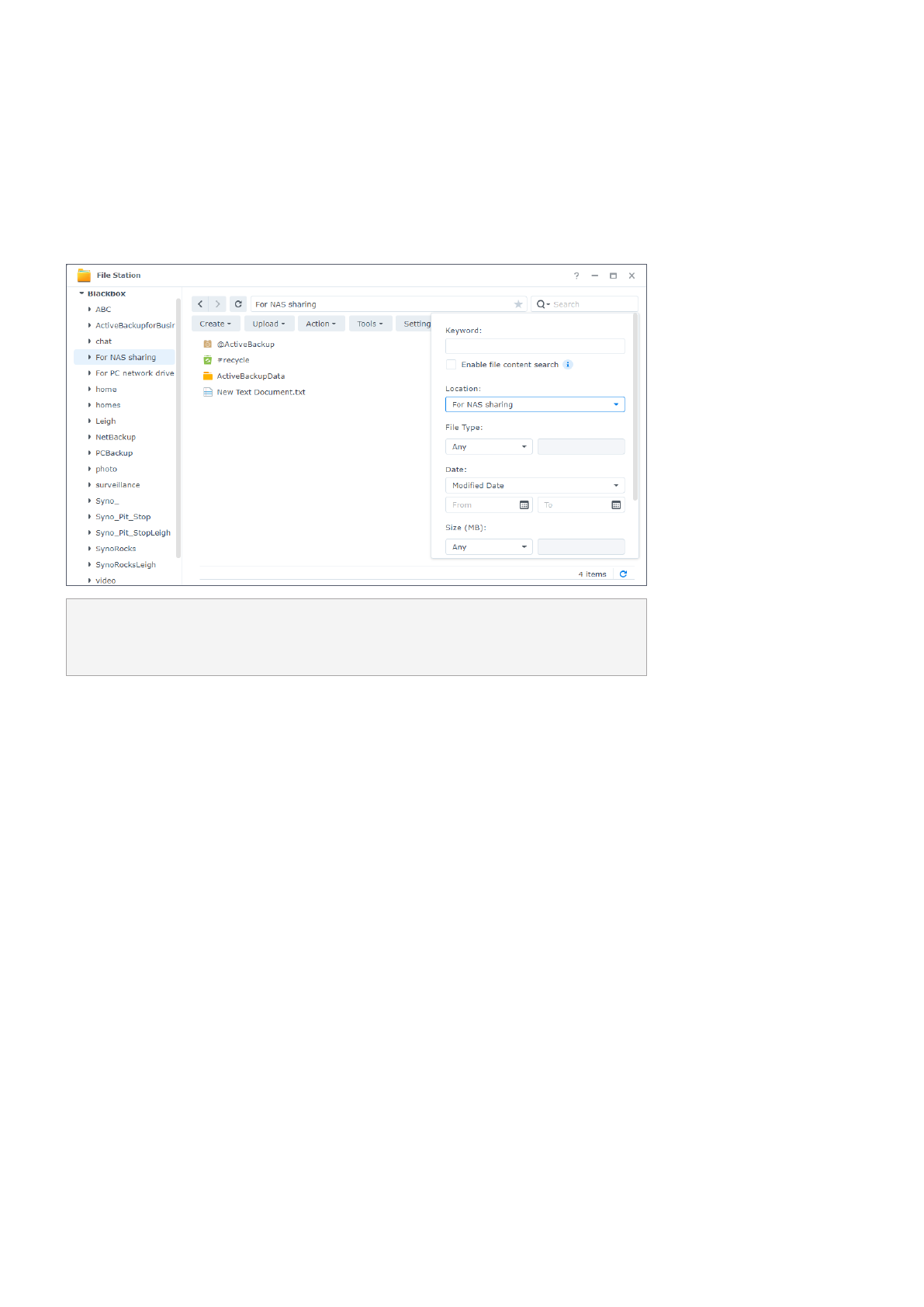Open the File Type Any dropdown
924x1307 pixels.
pos(489,447)
